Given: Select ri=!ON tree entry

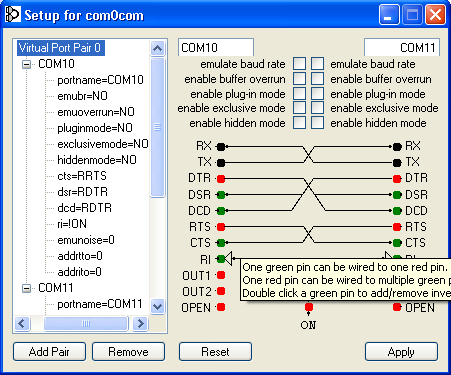Looking at the screenshot, I should [x=72, y=224].
